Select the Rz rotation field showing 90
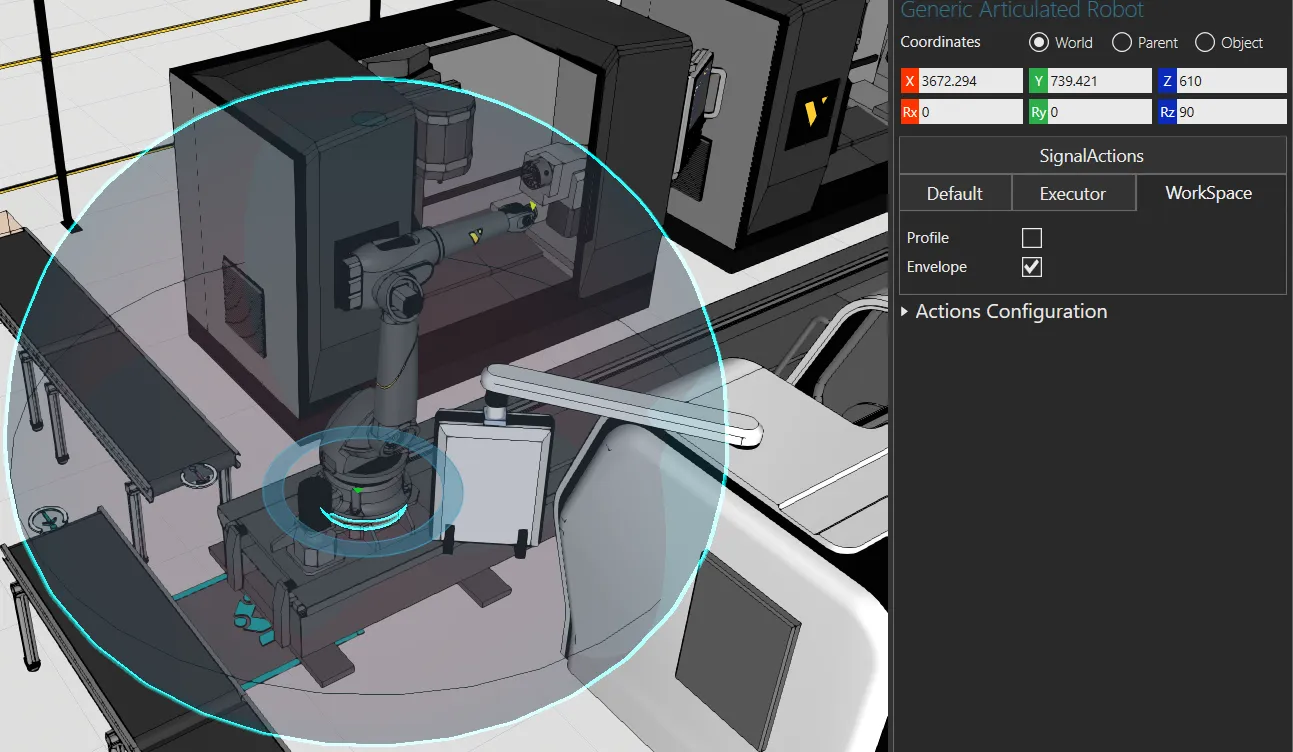This screenshot has width=1293, height=752. (x=1230, y=112)
